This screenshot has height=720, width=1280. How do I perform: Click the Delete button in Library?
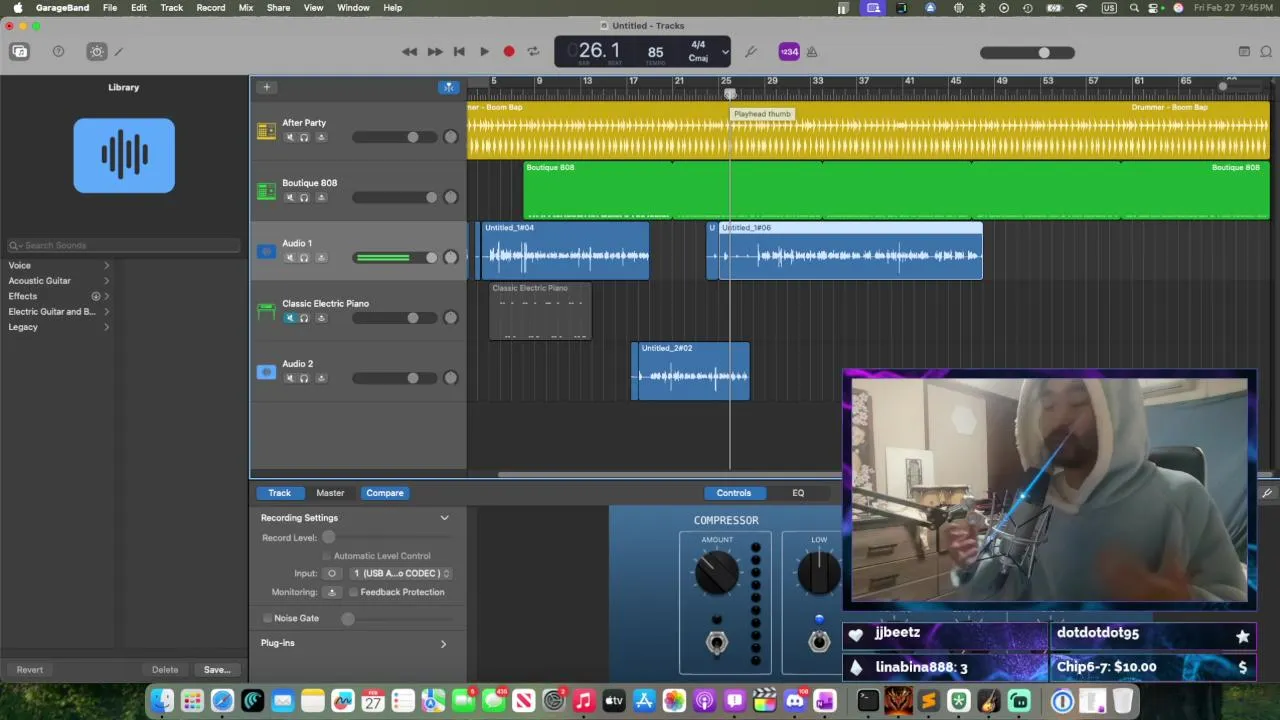(165, 670)
